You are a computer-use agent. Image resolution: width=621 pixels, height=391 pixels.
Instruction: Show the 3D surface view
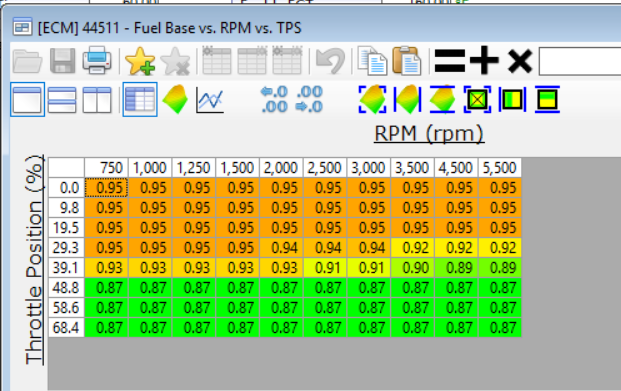click(175, 99)
